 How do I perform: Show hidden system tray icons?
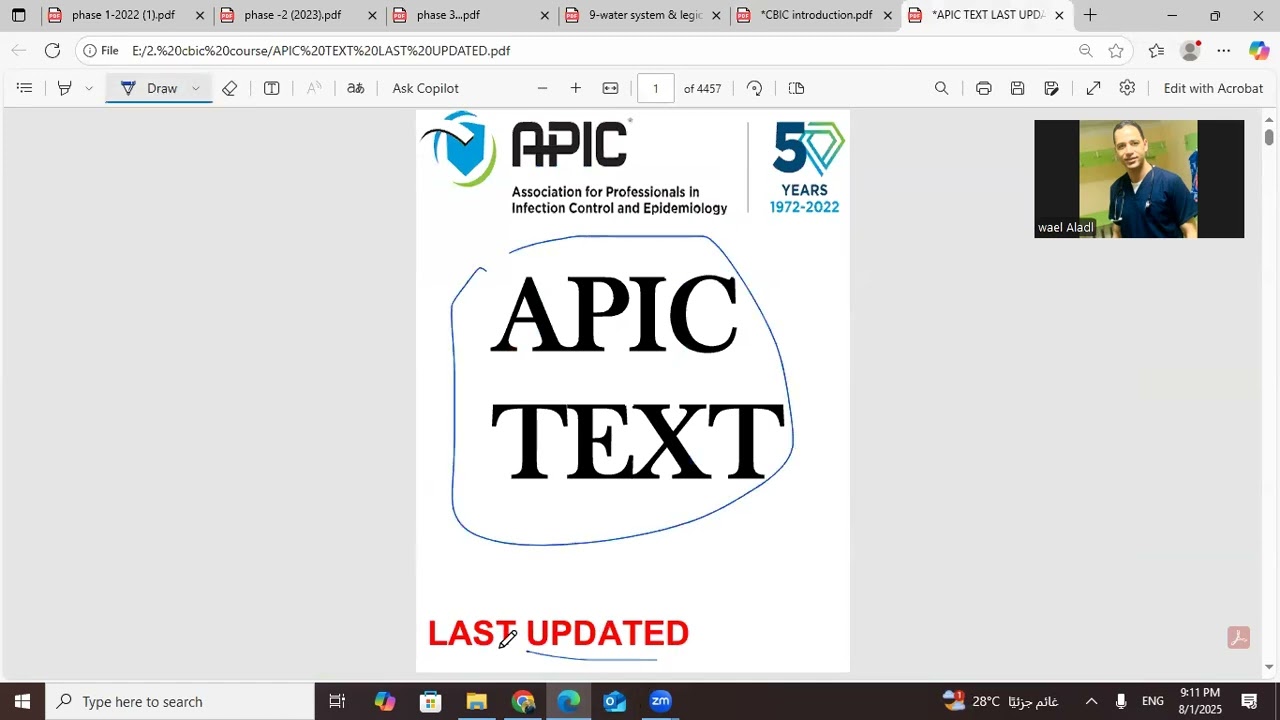point(1091,701)
